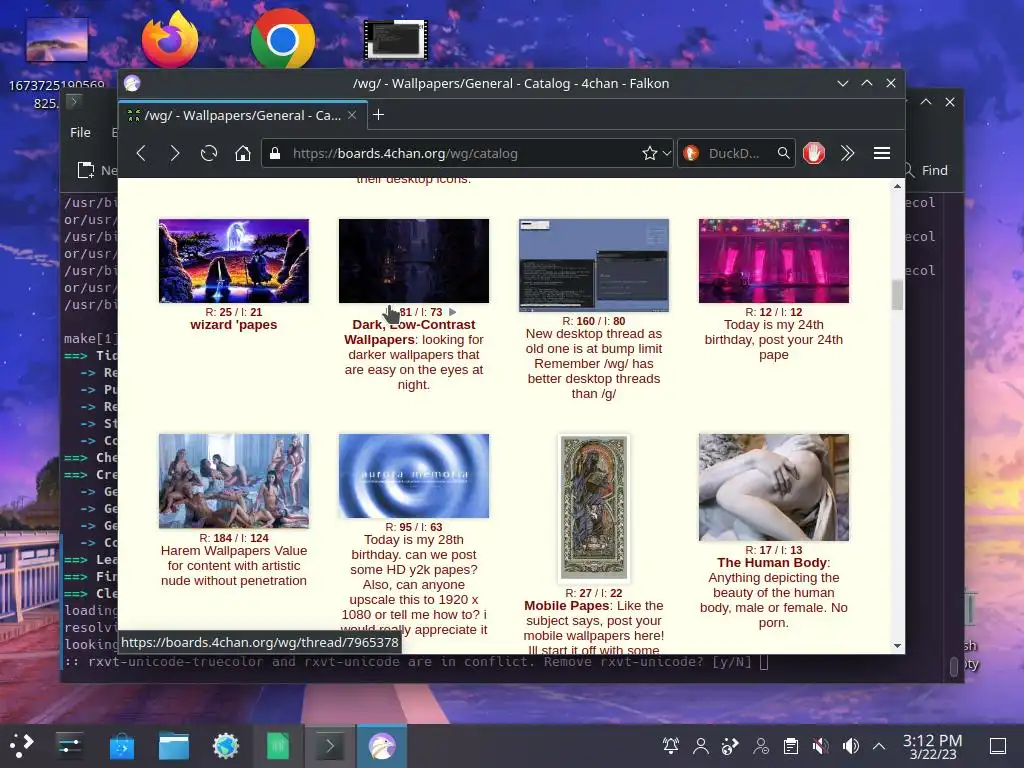Open System Settings from the taskbar
The image size is (1024, 768).
pos(69,745)
